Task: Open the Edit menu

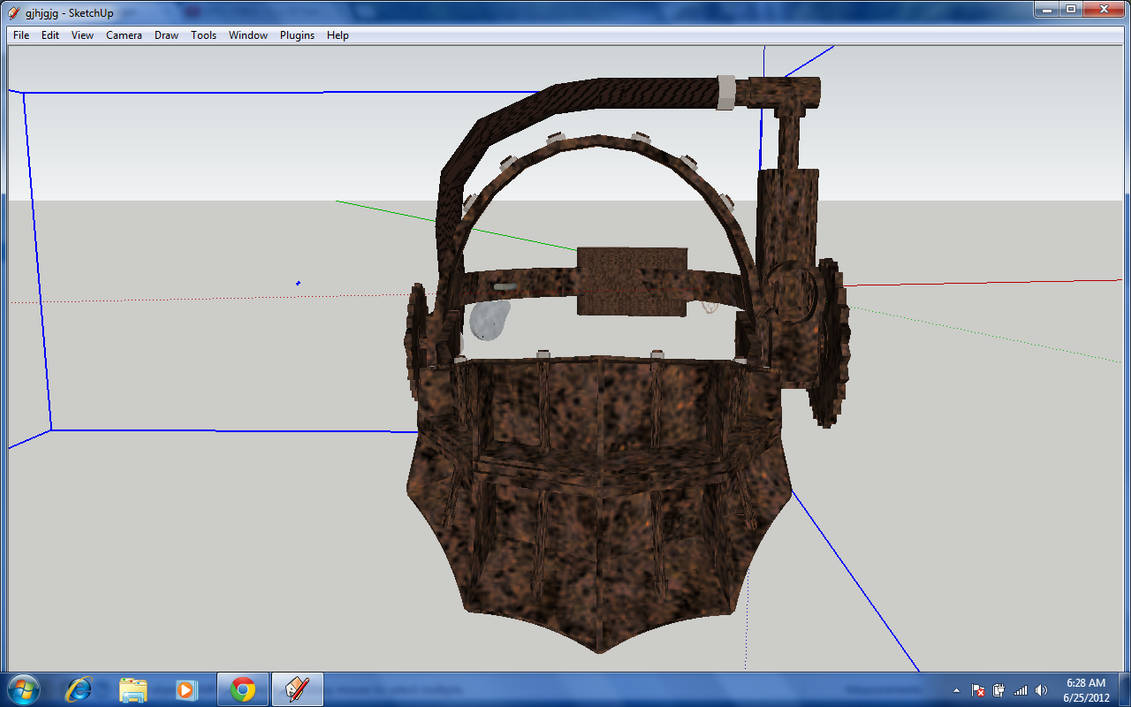Action: pyautogui.click(x=49, y=34)
